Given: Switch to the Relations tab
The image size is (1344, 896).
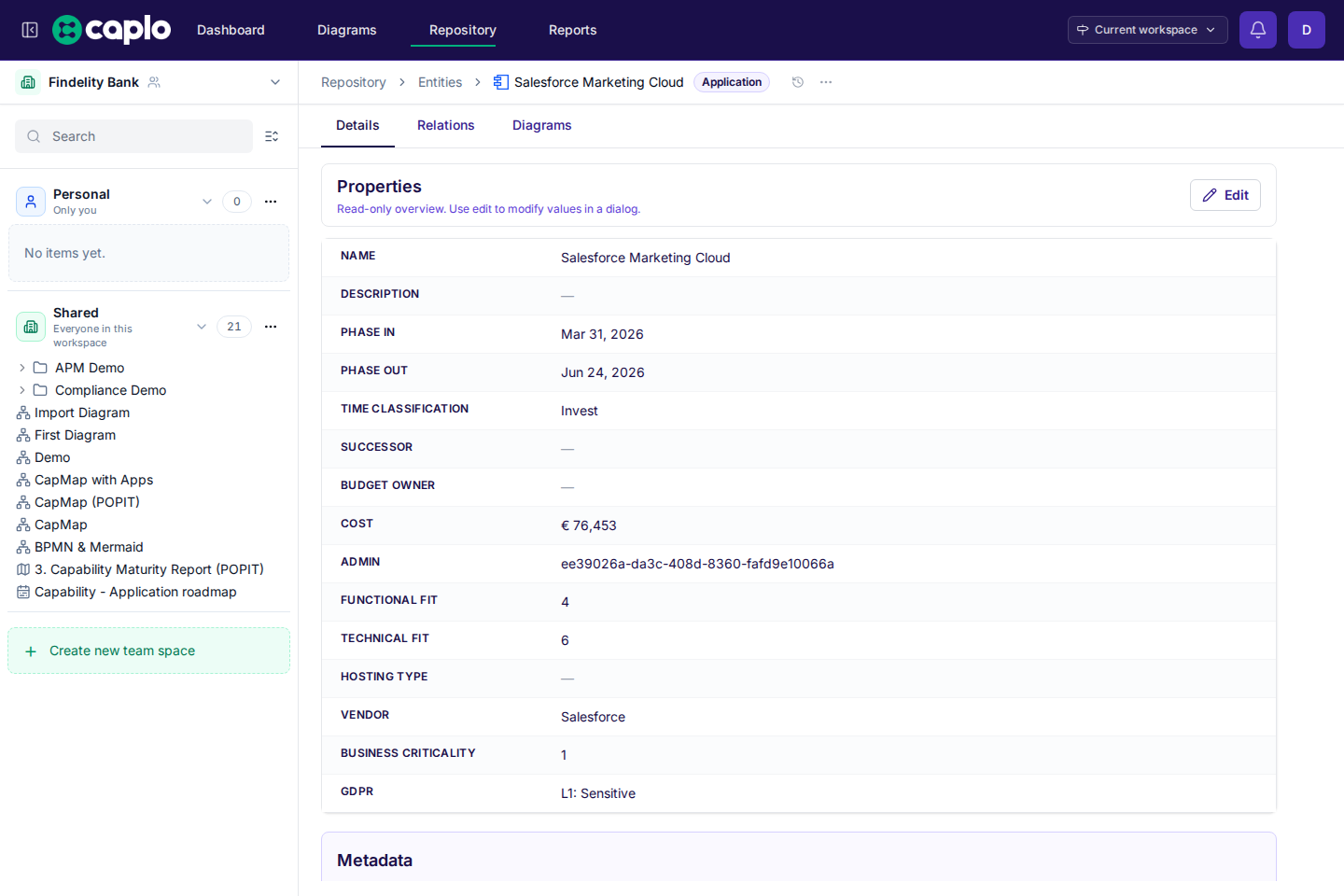Looking at the screenshot, I should [x=446, y=125].
